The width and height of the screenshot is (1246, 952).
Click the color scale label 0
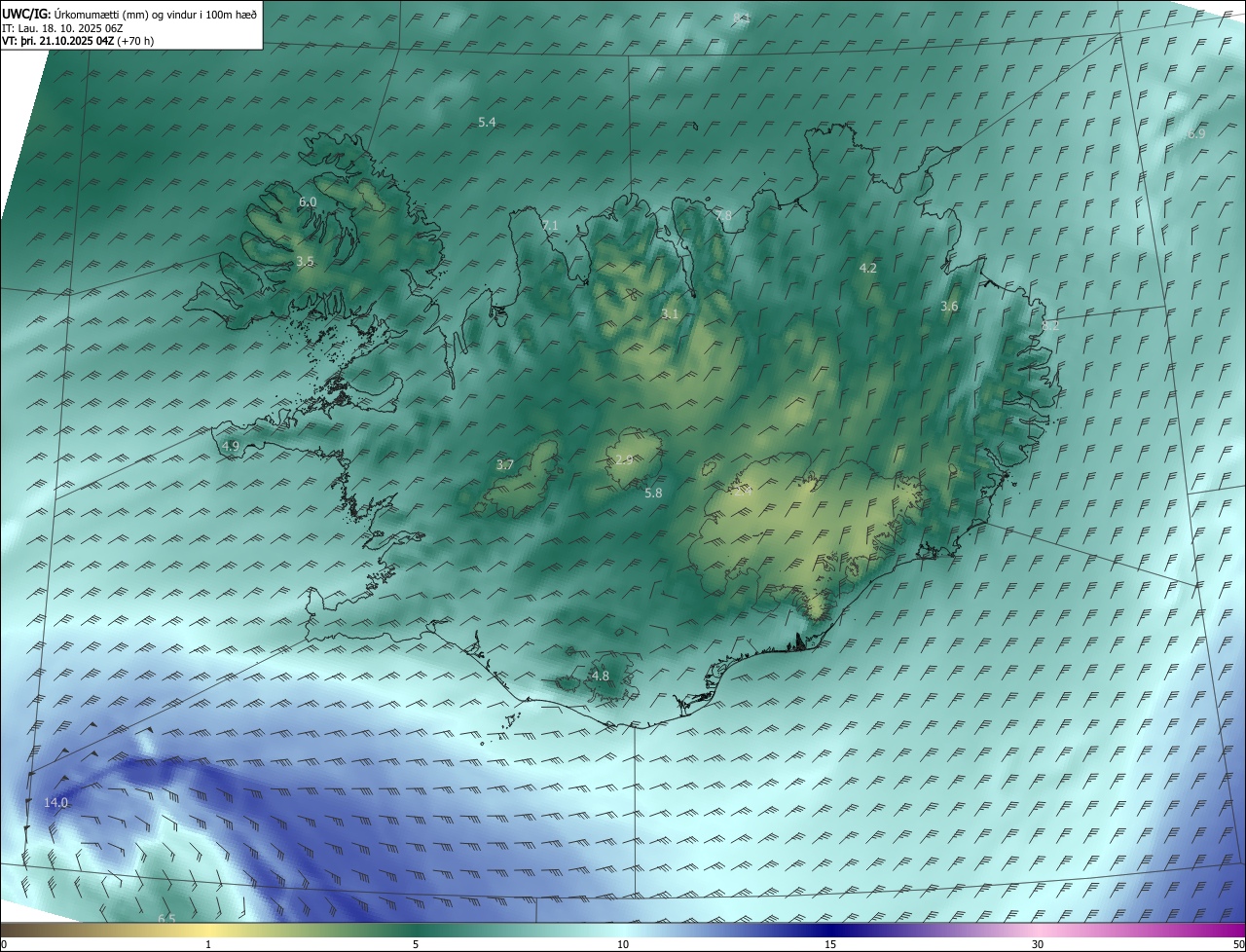4,945
